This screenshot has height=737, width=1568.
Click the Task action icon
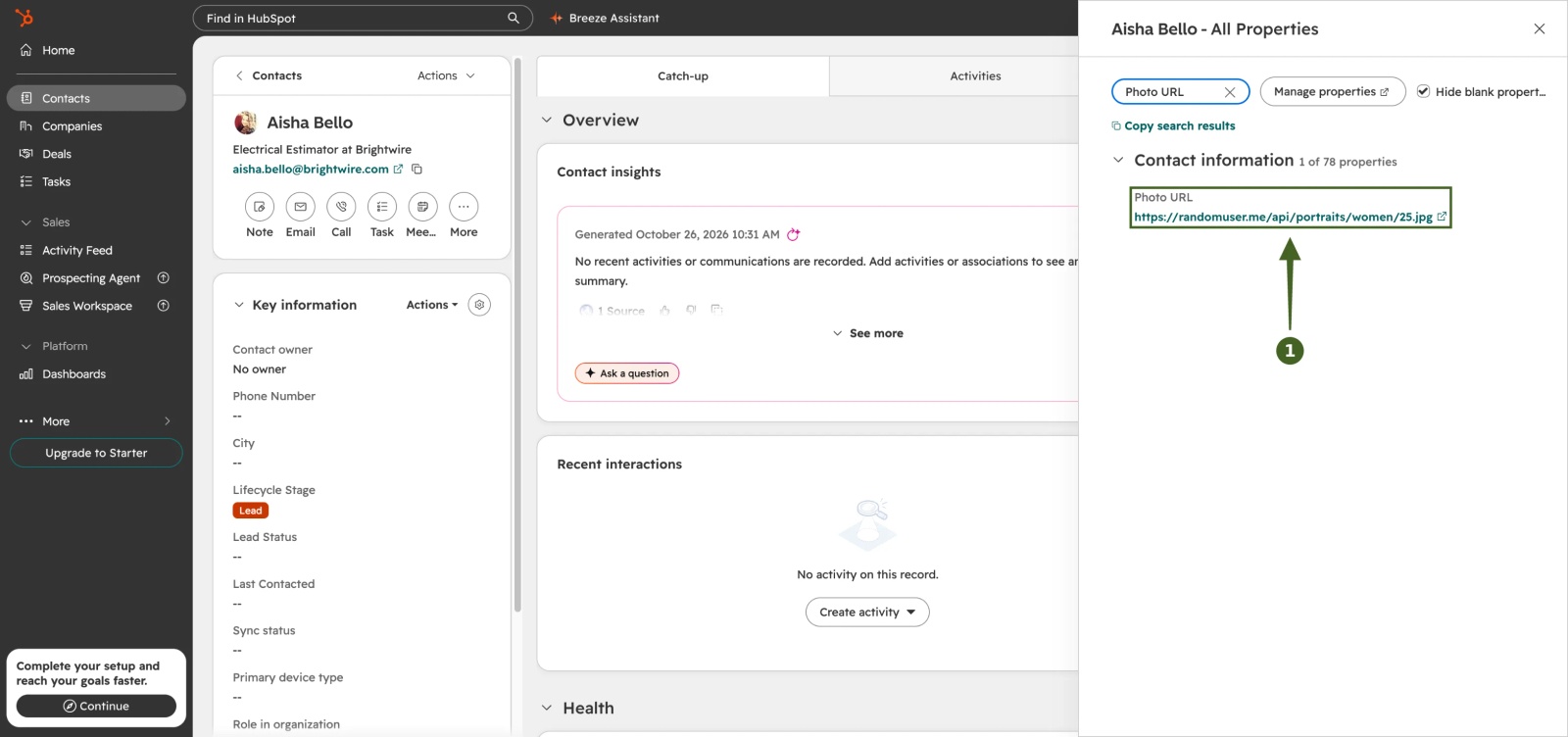[382, 207]
